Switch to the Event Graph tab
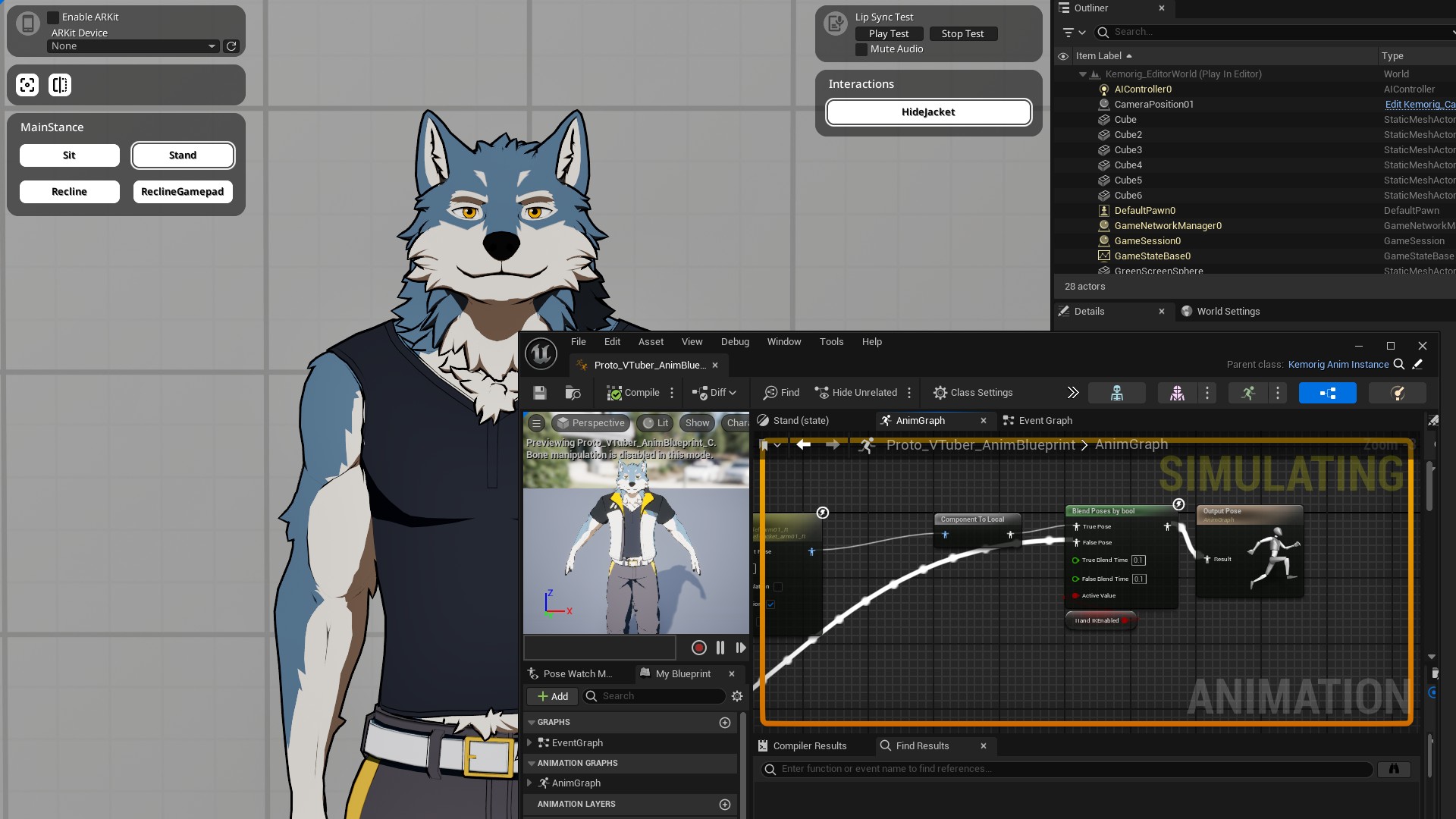 (1044, 421)
